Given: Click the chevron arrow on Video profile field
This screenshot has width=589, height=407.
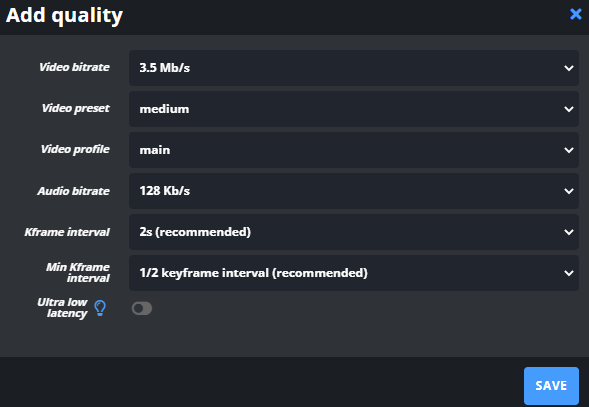Looking at the screenshot, I should tap(569, 150).
